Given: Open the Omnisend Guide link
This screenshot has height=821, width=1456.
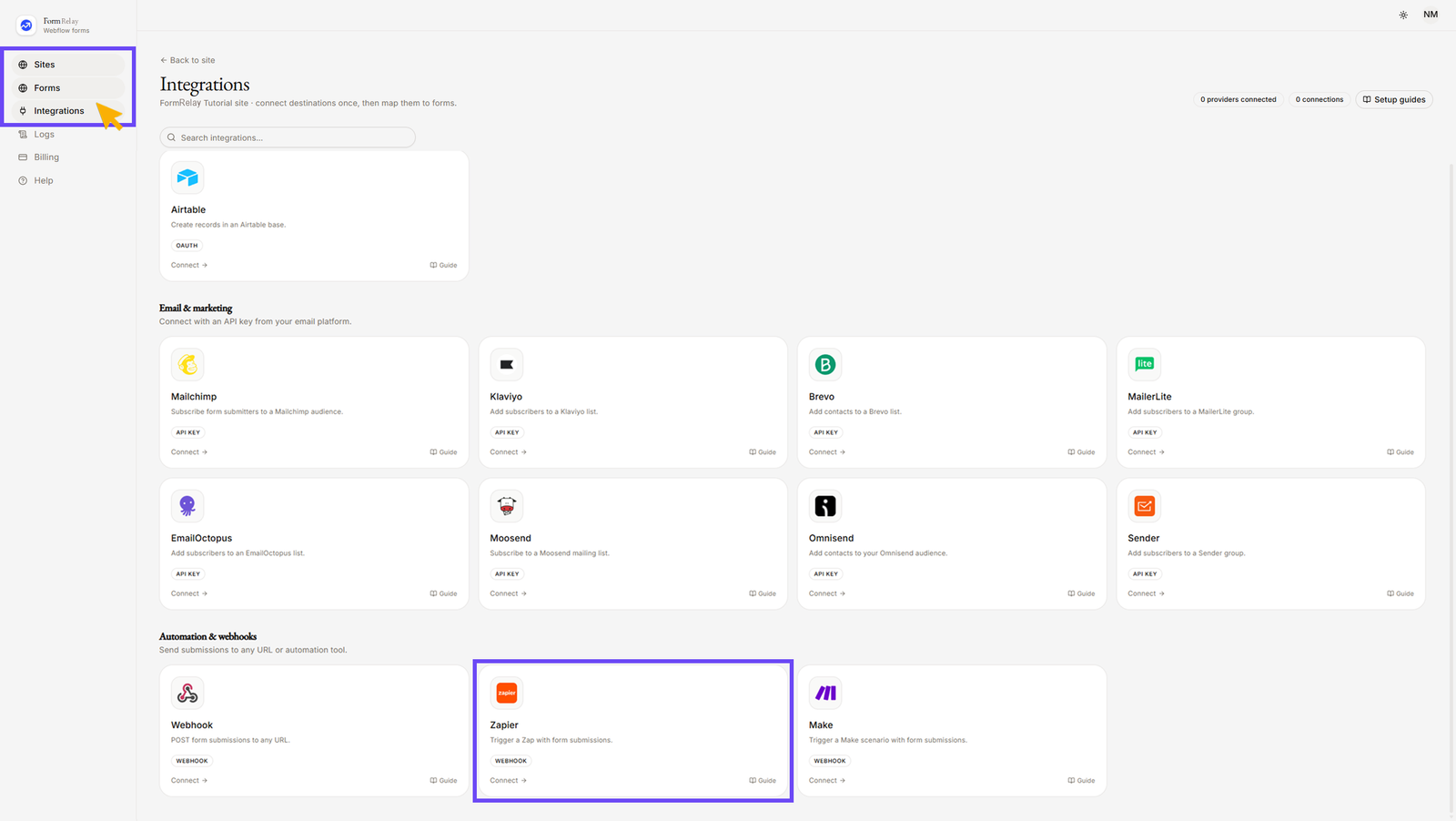Looking at the screenshot, I should point(1081,593).
